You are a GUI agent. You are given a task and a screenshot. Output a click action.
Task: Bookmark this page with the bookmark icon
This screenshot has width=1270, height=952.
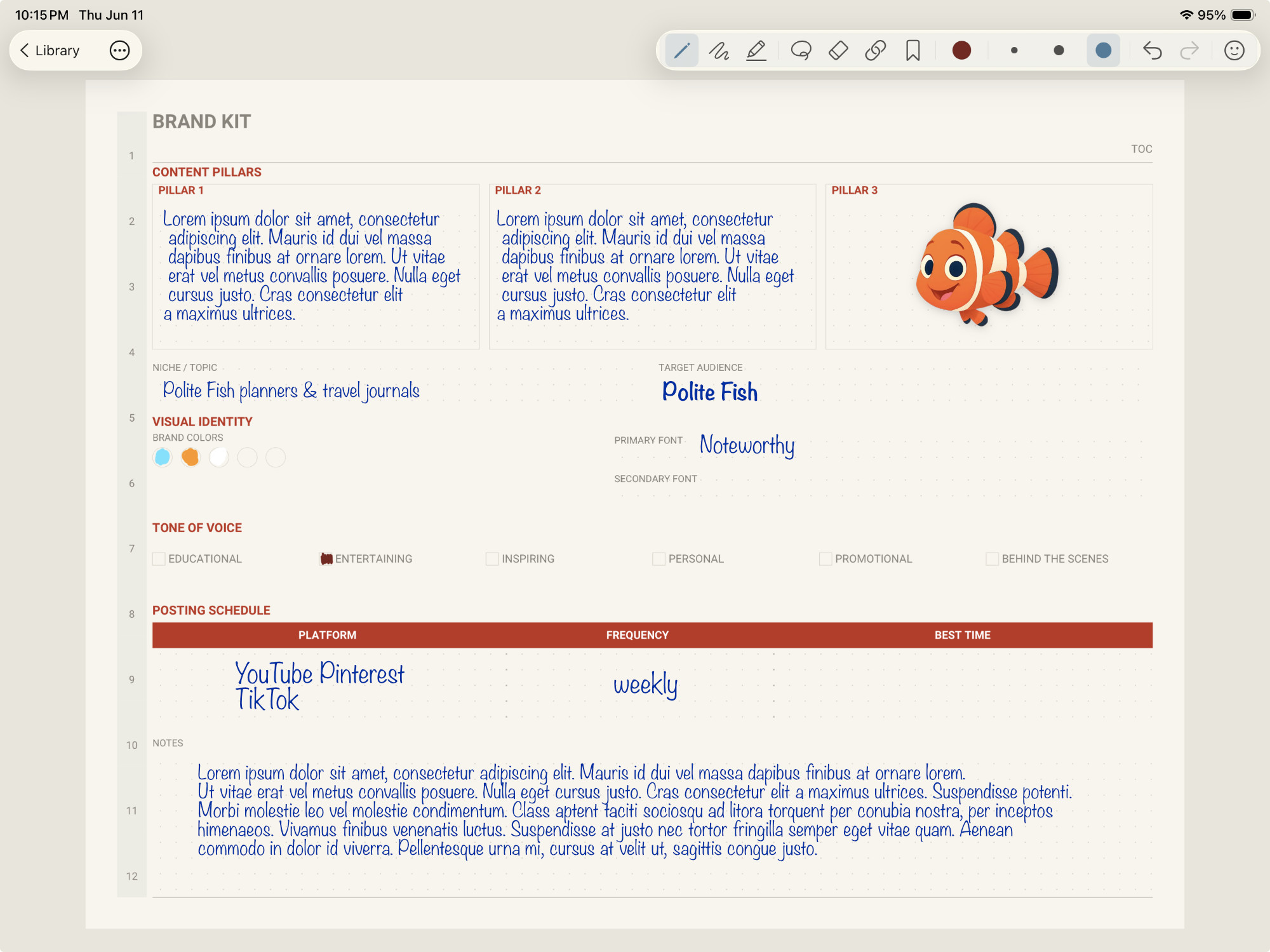[x=913, y=50]
